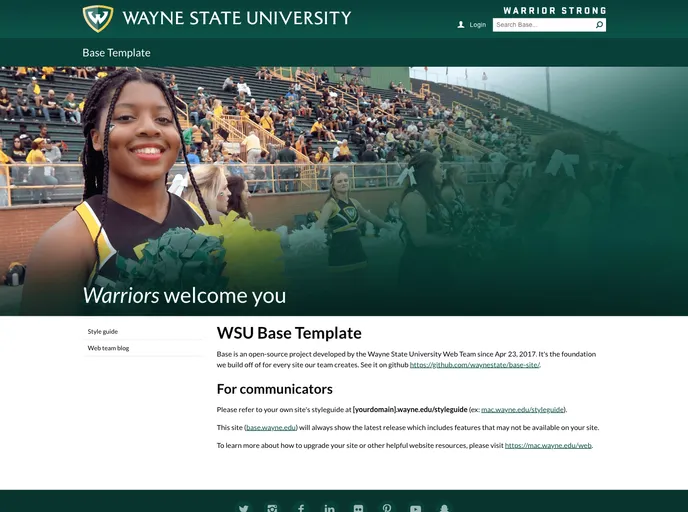Image resolution: width=688 pixels, height=512 pixels.
Task: Click the user icon beside Login
Action: click(x=461, y=25)
